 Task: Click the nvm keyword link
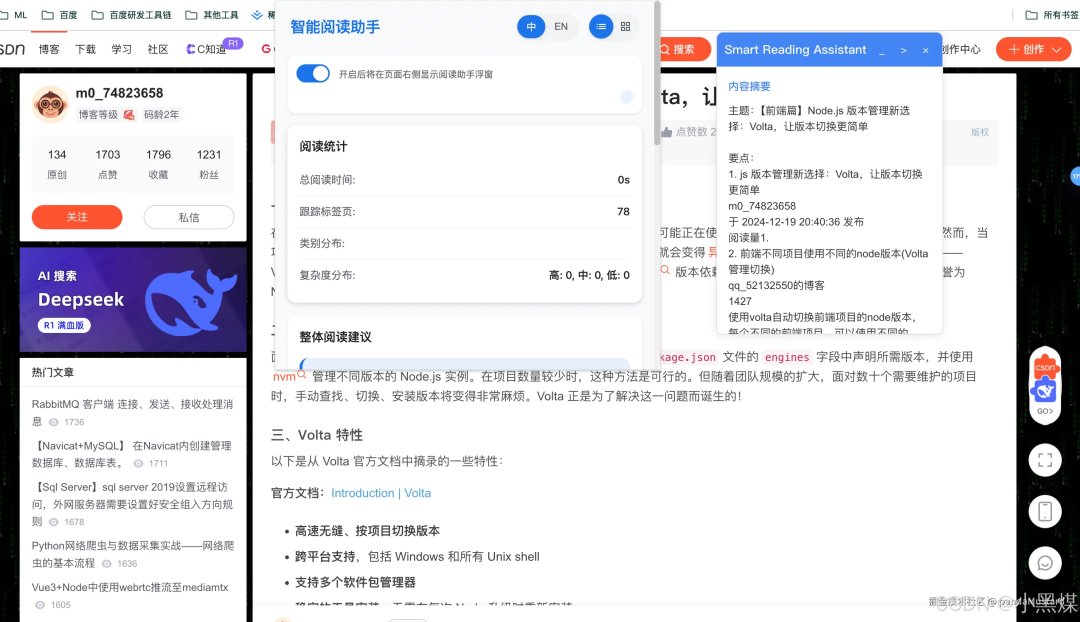pyautogui.click(x=284, y=376)
